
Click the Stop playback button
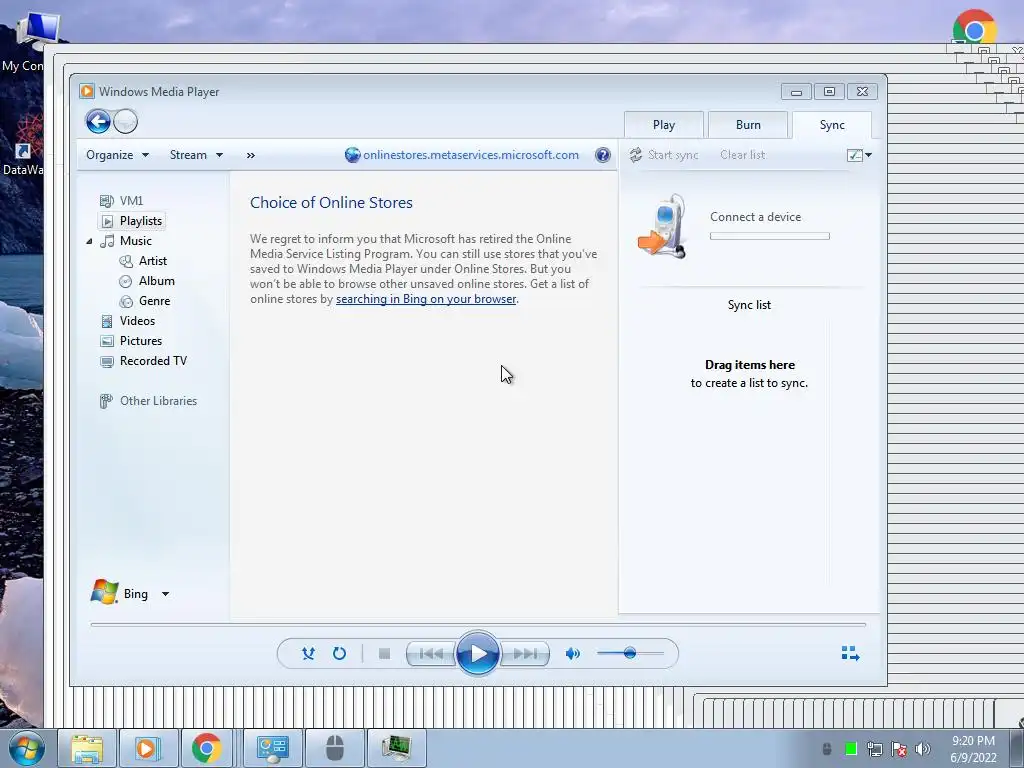click(384, 653)
